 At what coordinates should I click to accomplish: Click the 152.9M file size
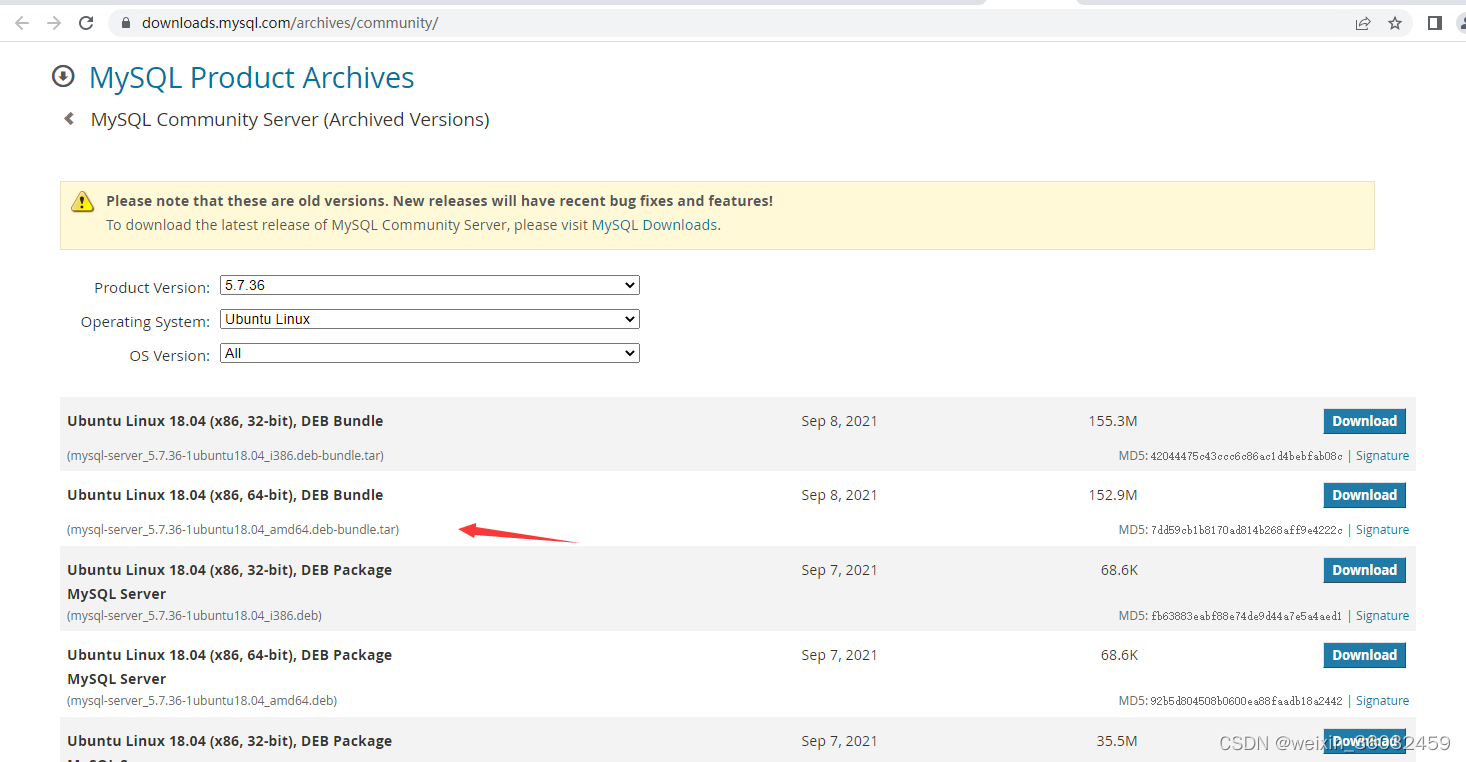[1113, 495]
